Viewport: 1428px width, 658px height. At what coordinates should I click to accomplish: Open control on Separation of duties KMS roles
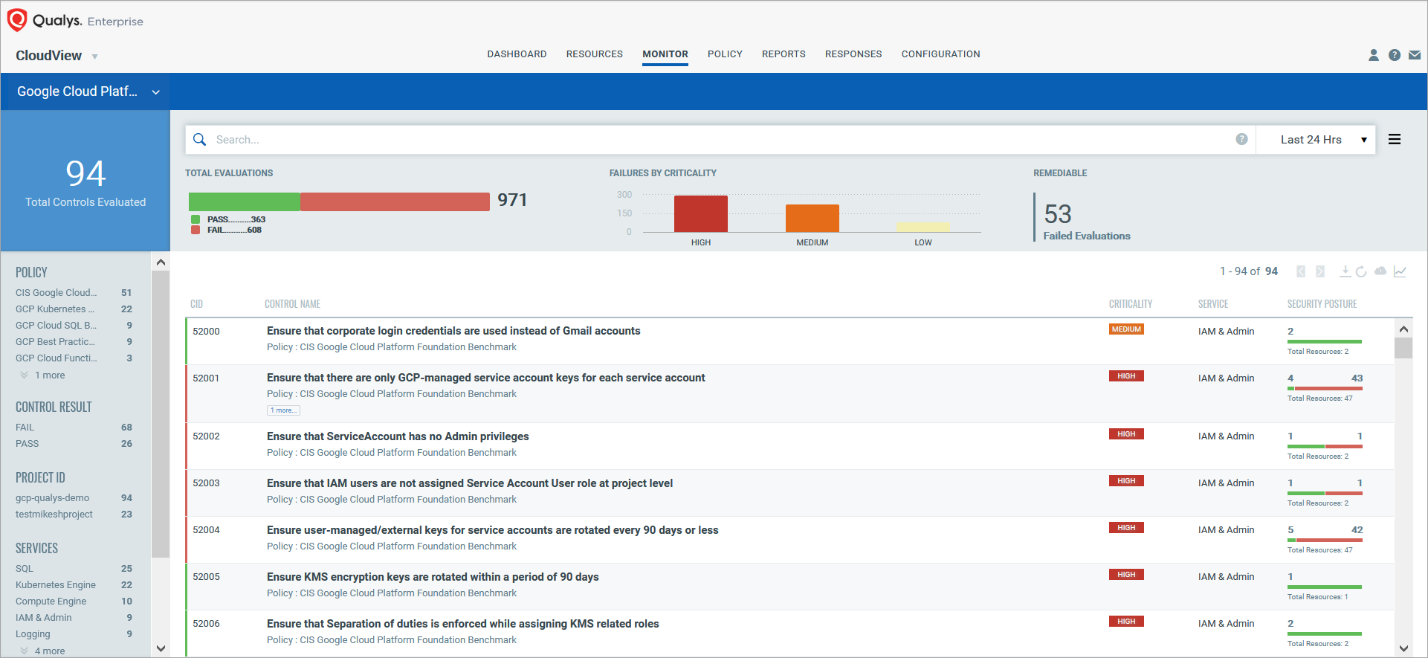(463, 624)
